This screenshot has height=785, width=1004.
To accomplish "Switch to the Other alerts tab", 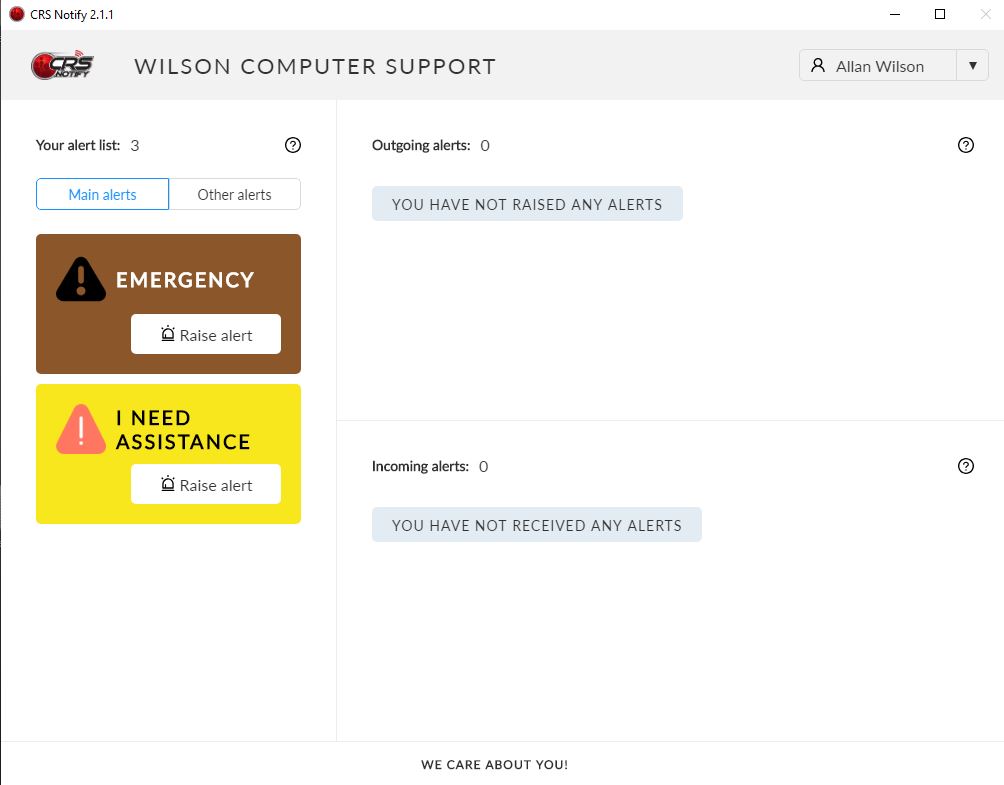I will [x=234, y=194].
